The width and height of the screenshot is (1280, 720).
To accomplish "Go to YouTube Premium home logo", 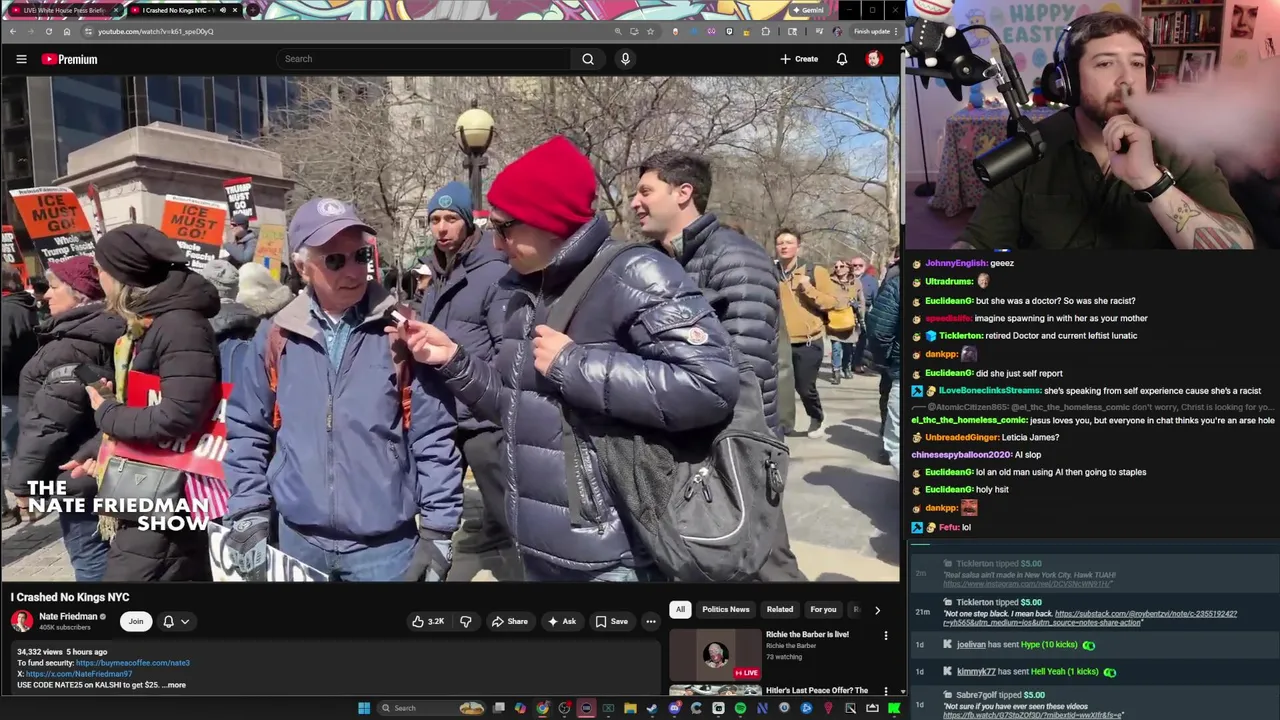I will [69, 59].
